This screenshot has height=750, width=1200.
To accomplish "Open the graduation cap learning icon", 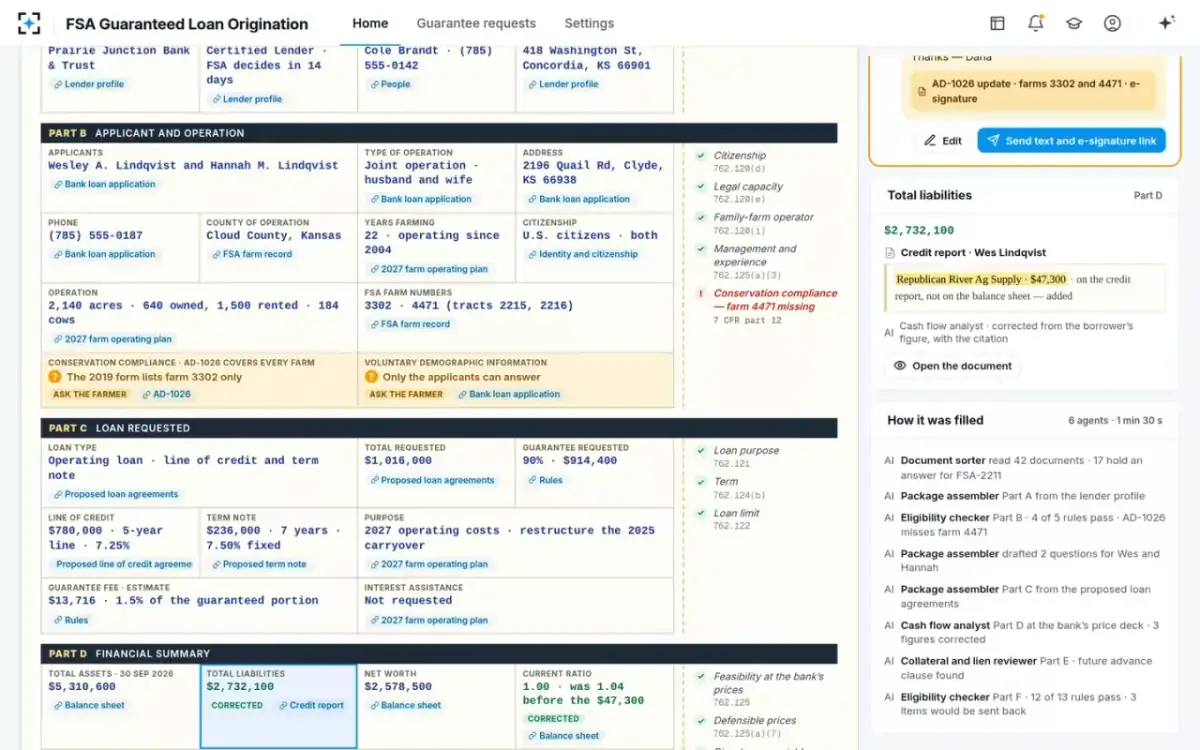I will (1074, 23).
